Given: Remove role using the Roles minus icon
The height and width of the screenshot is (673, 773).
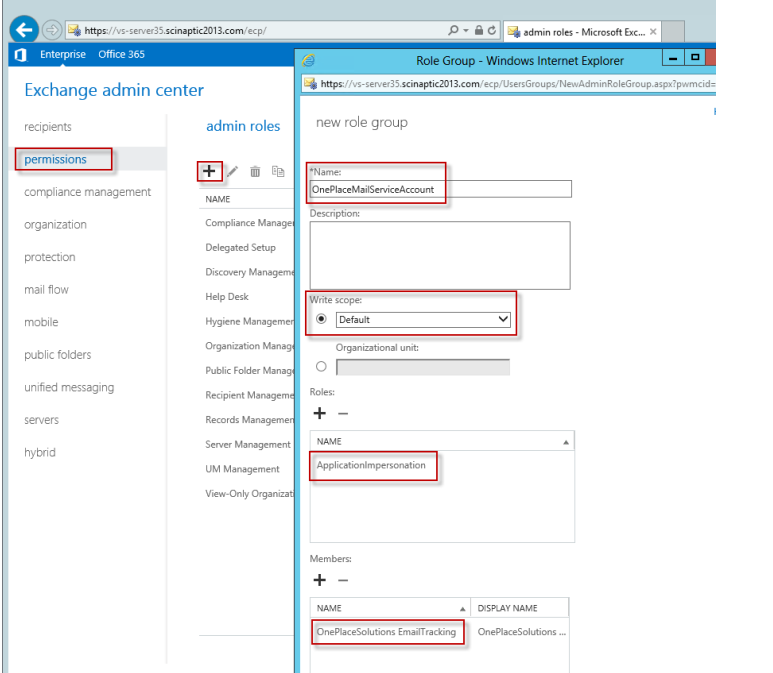Looking at the screenshot, I should click(x=342, y=412).
